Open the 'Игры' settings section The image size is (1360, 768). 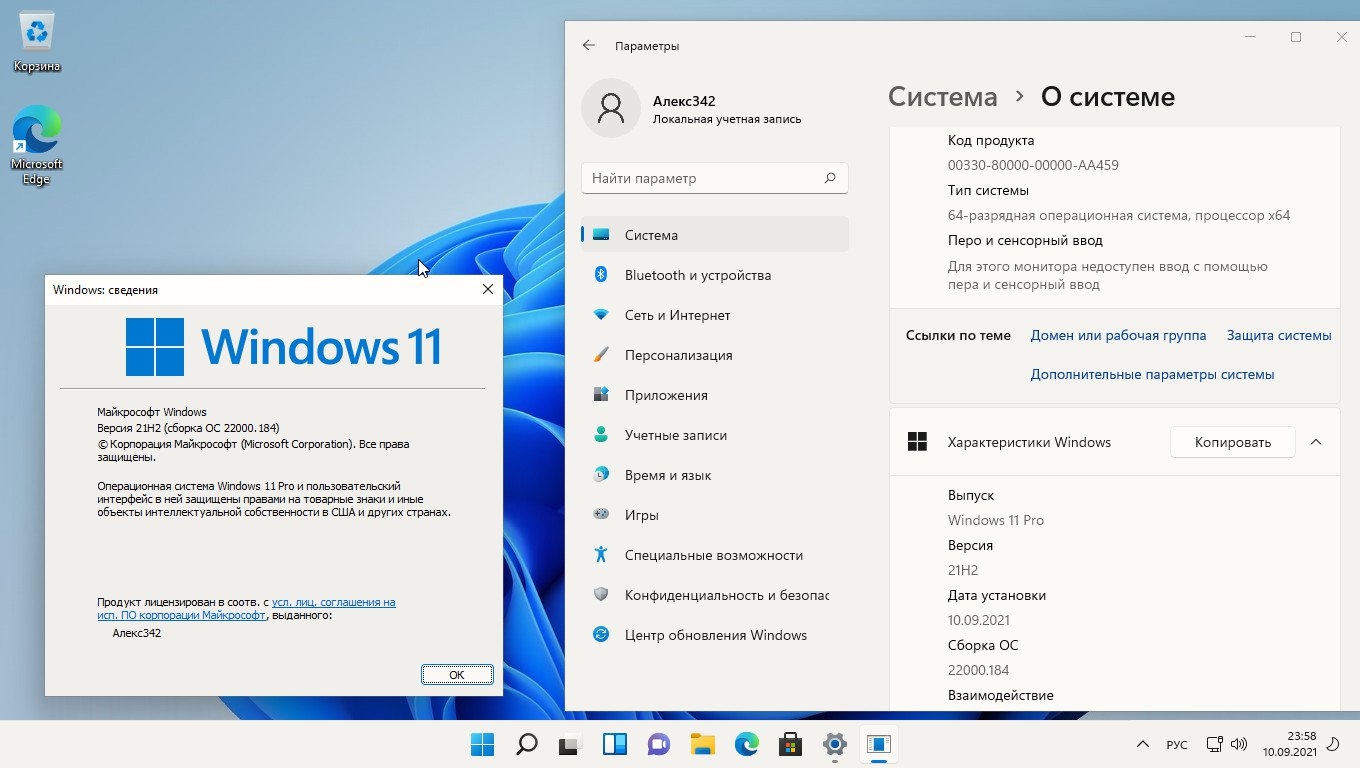[714, 515]
